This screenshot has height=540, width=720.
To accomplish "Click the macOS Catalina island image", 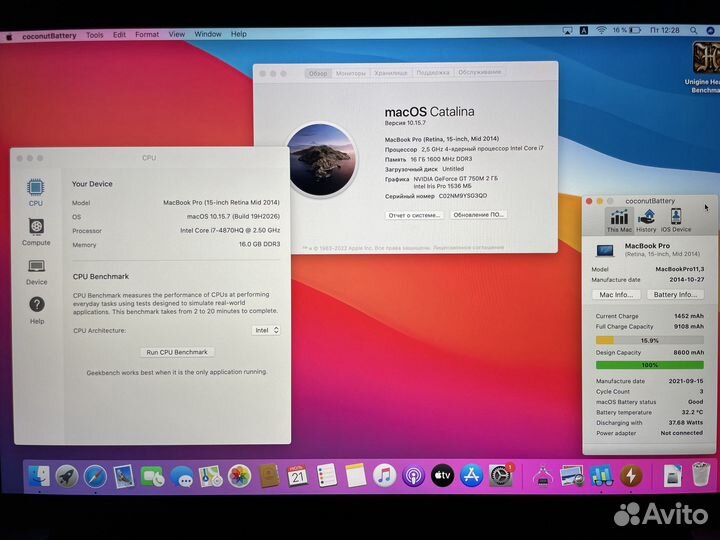I will pyautogui.click(x=321, y=159).
